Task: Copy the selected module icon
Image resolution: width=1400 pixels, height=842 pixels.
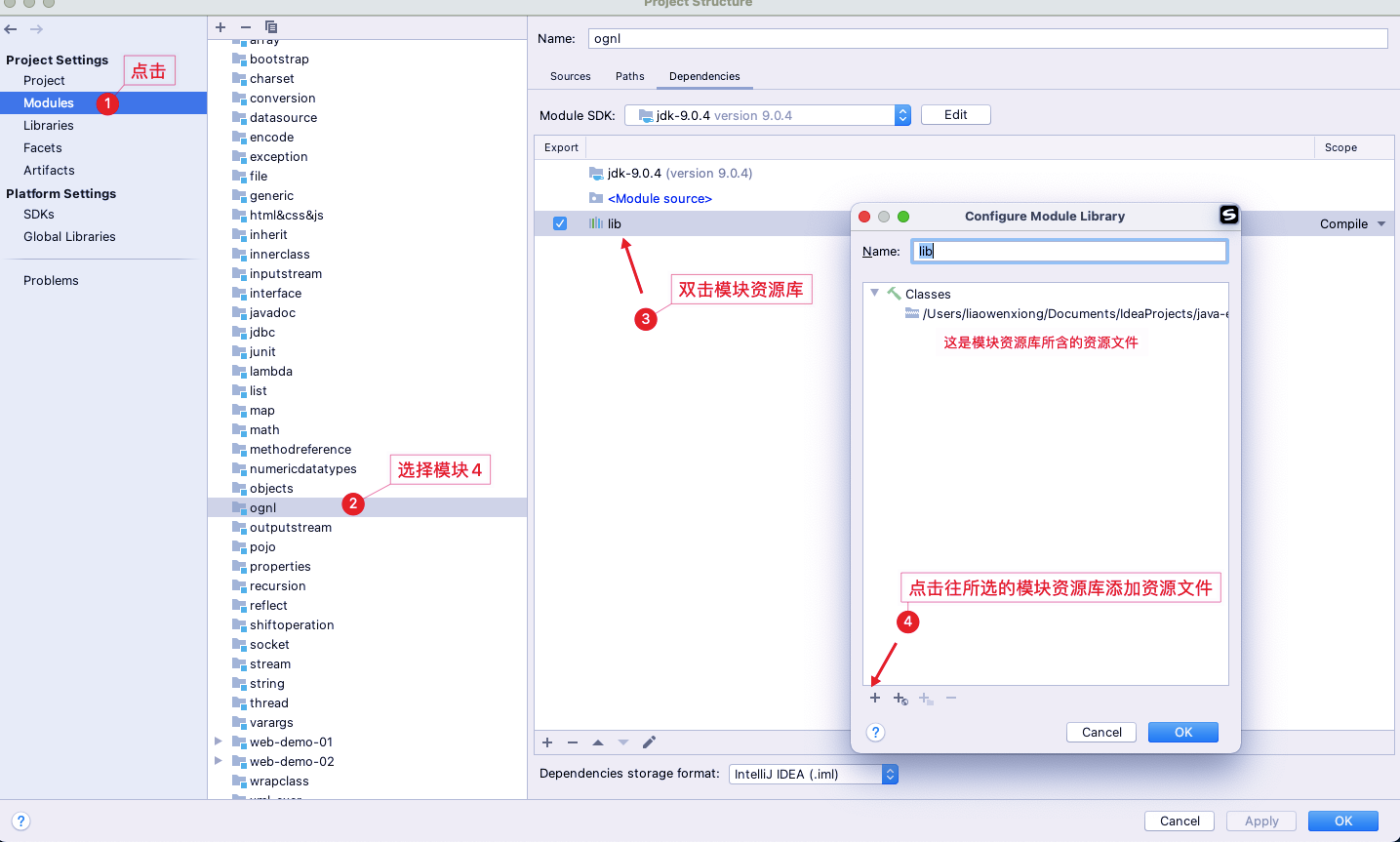Action: [271, 27]
